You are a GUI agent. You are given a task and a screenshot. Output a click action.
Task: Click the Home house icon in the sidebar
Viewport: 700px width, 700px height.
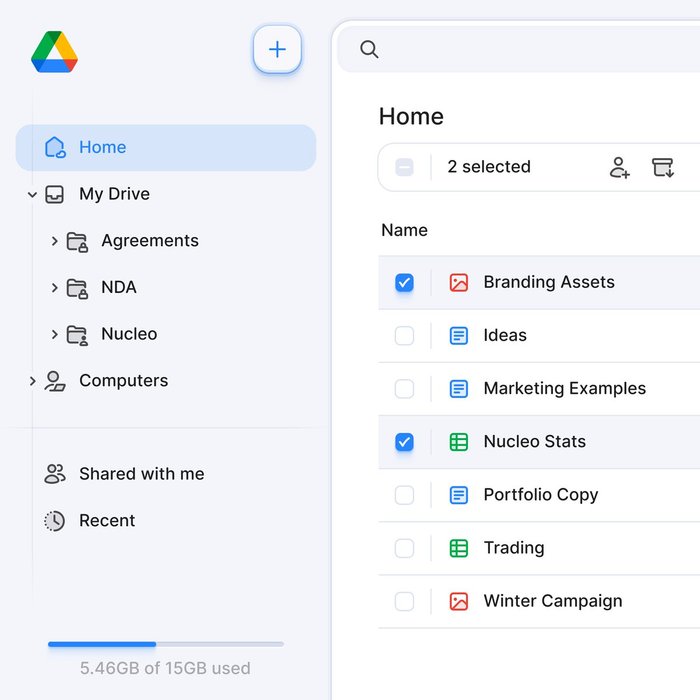click(x=55, y=147)
